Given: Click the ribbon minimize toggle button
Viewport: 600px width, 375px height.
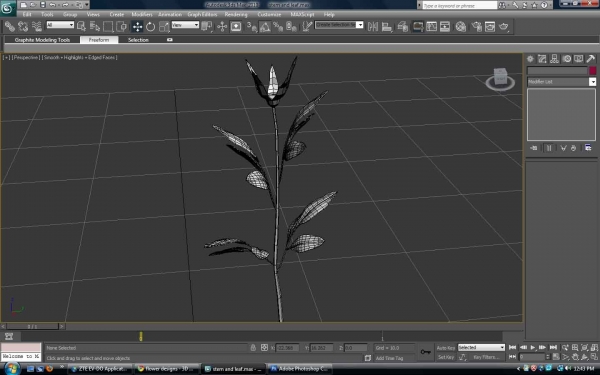Looking at the screenshot, I should point(170,40).
